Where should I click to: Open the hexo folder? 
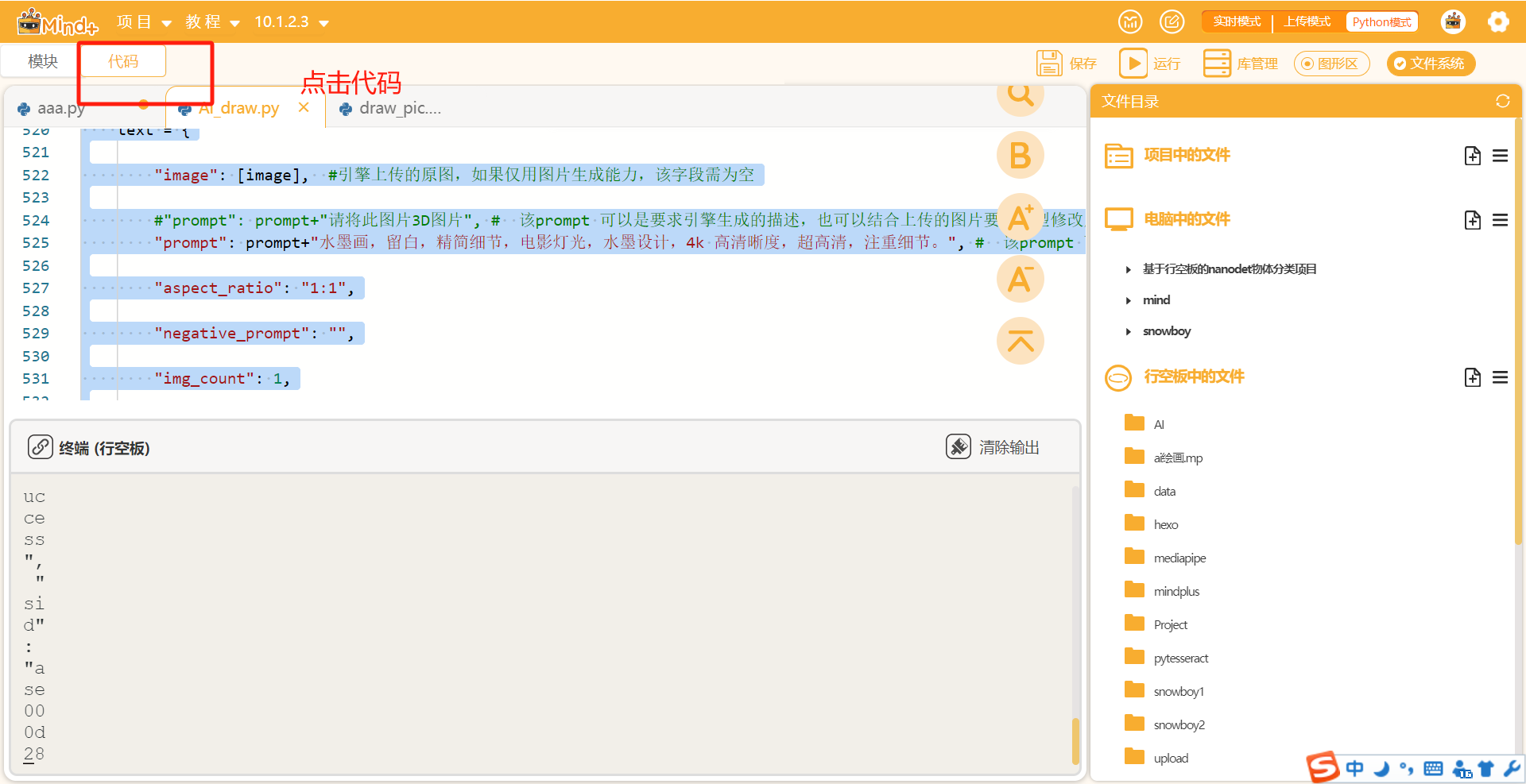click(1152, 524)
